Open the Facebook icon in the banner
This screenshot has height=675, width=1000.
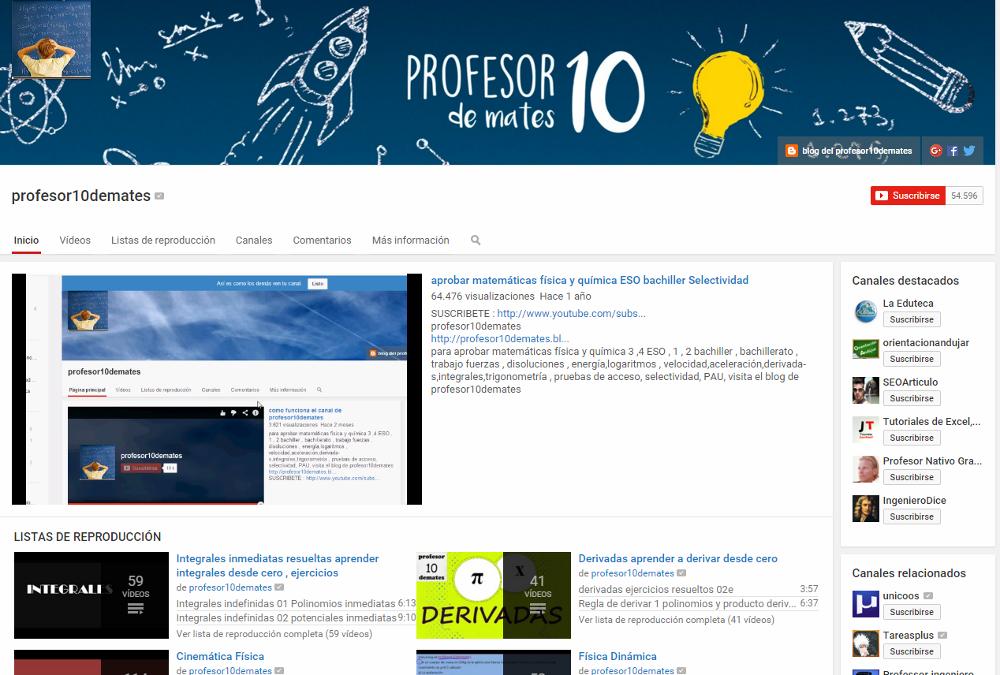[x=953, y=151]
